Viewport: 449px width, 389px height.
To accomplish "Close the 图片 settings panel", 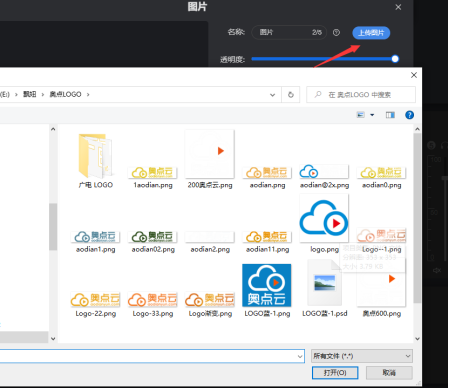I will tap(398, 7).
